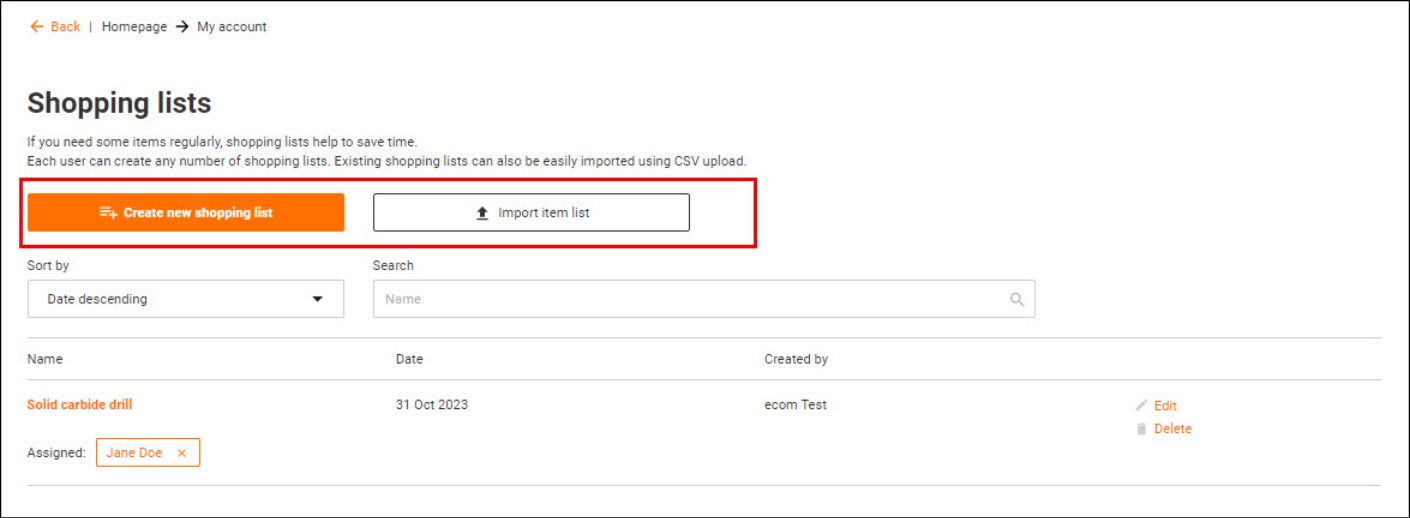Click the Date column header

click(x=409, y=359)
